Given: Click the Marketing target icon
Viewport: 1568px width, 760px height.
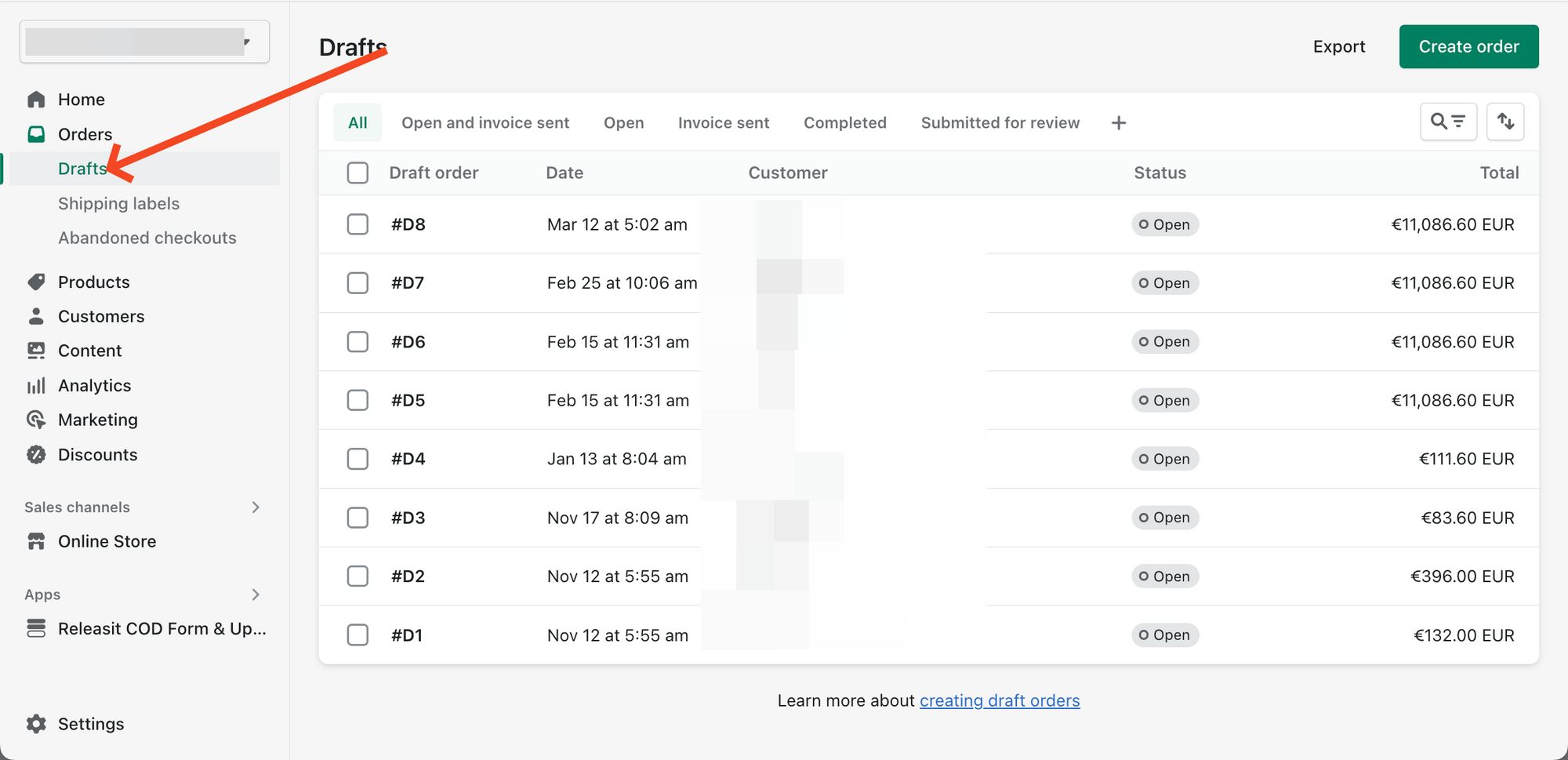Looking at the screenshot, I should click(36, 420).
